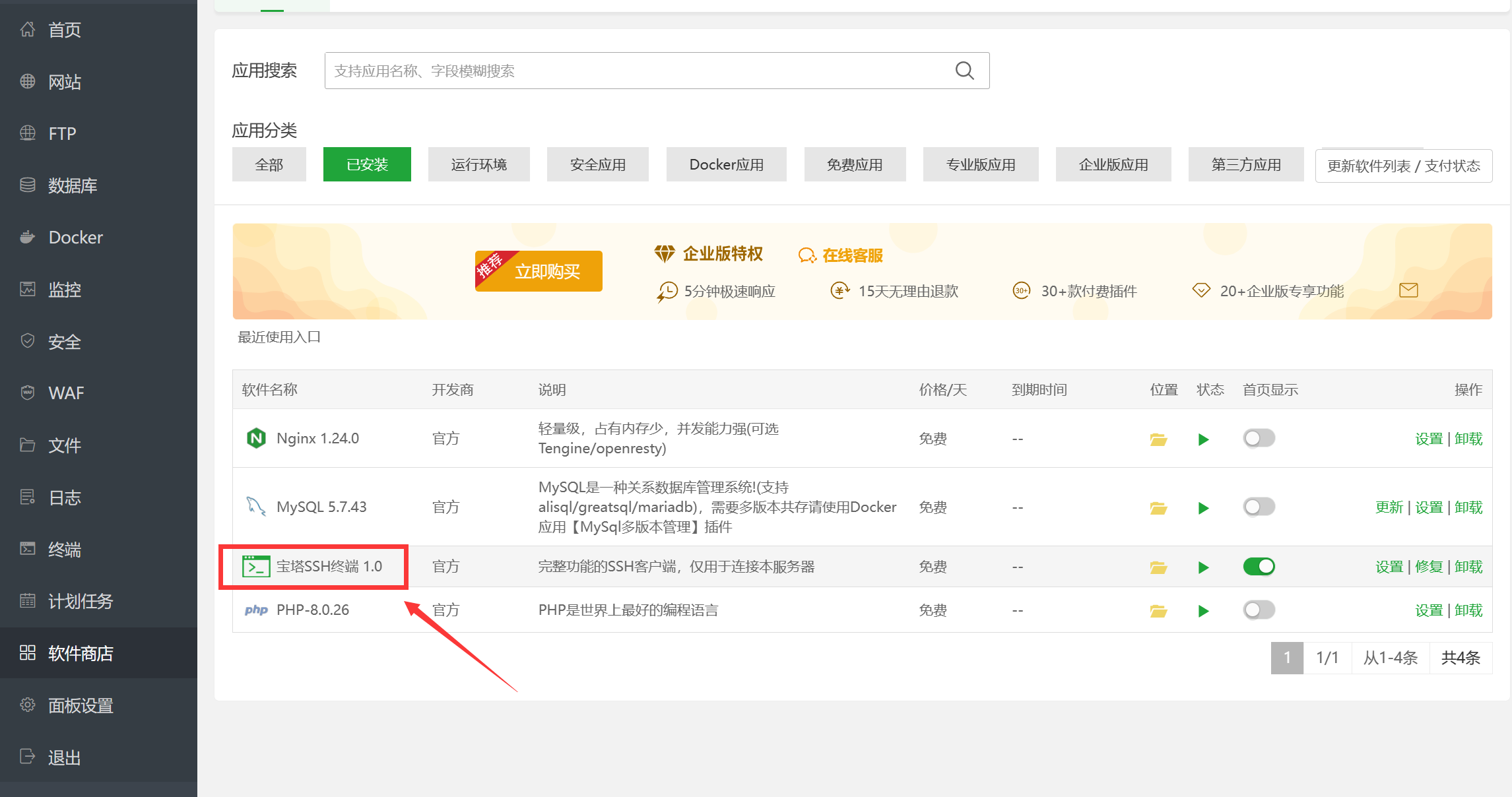Open the Nginx folder location icon
The image size is (1512, 797).
[1158, 439]
